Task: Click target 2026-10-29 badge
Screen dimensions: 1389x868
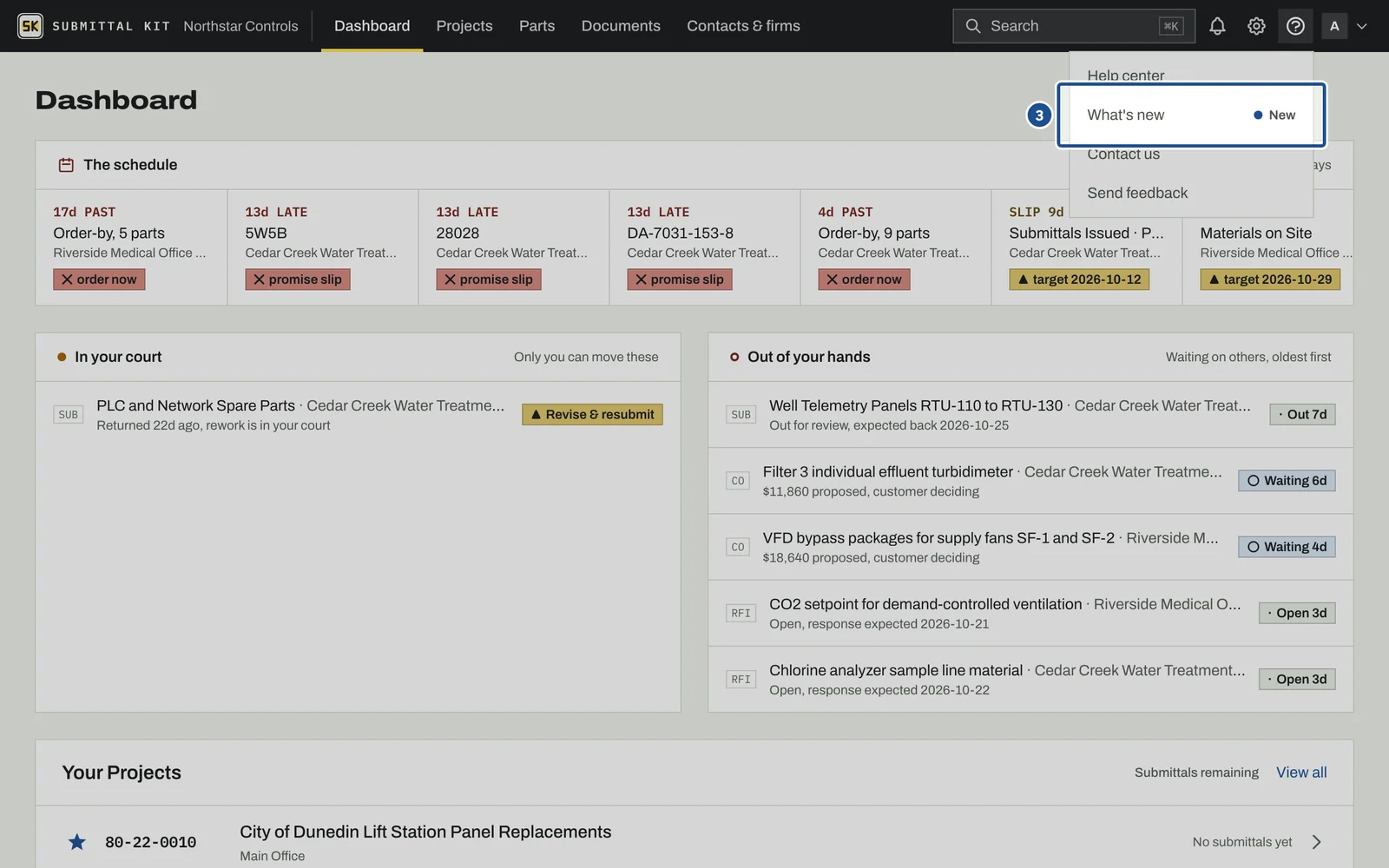Action: 1270,279
